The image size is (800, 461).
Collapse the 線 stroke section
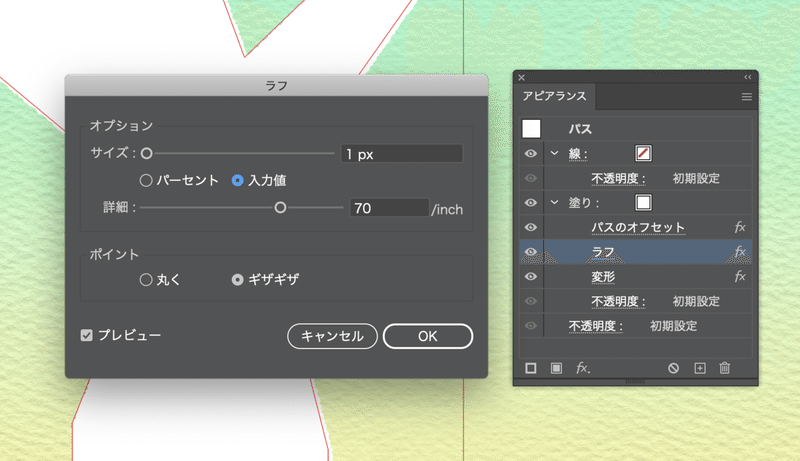tap(555, 153)
